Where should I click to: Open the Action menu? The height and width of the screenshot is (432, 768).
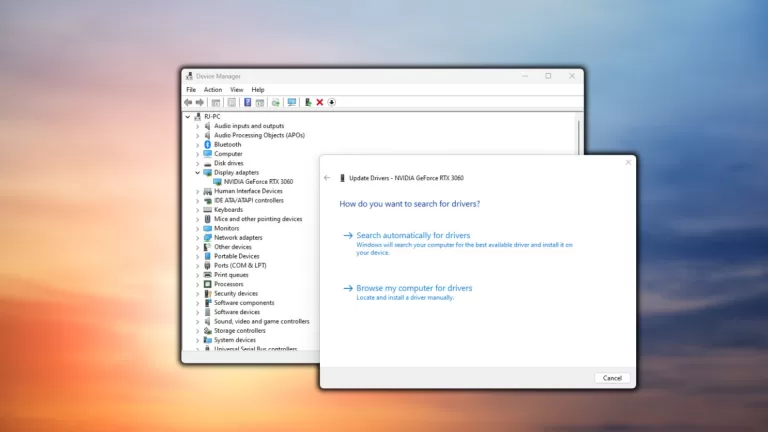[213, 90]
